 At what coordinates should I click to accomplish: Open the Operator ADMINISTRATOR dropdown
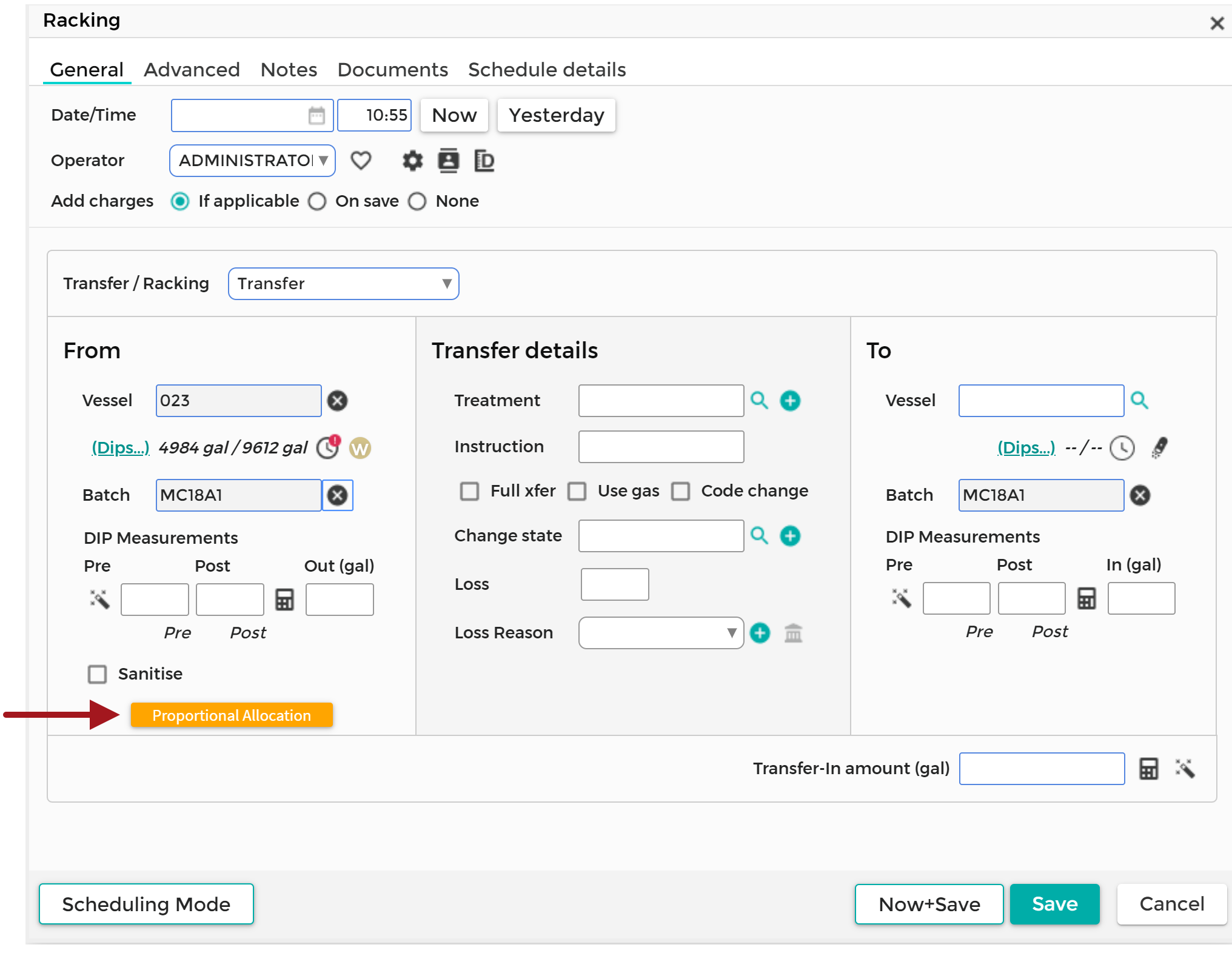click(x=252, y=161)
